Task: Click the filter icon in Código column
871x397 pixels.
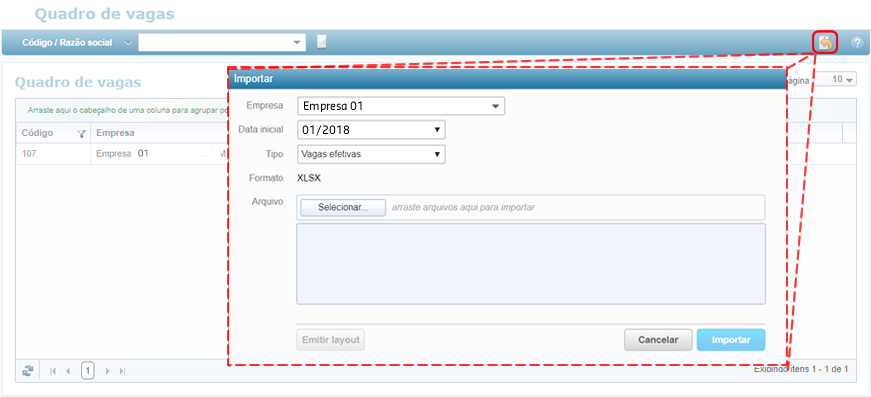Action: [x=82, y=133]
